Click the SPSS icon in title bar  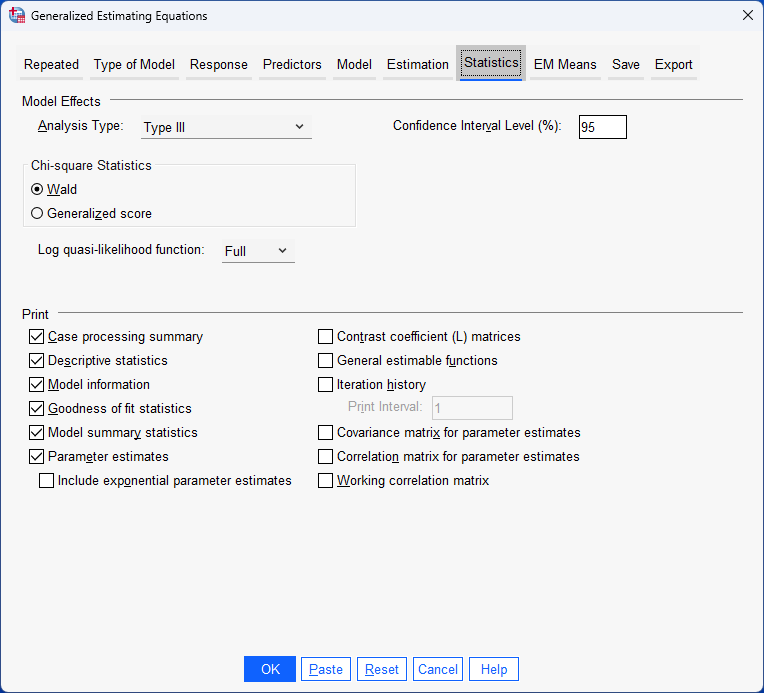point(16,16)
